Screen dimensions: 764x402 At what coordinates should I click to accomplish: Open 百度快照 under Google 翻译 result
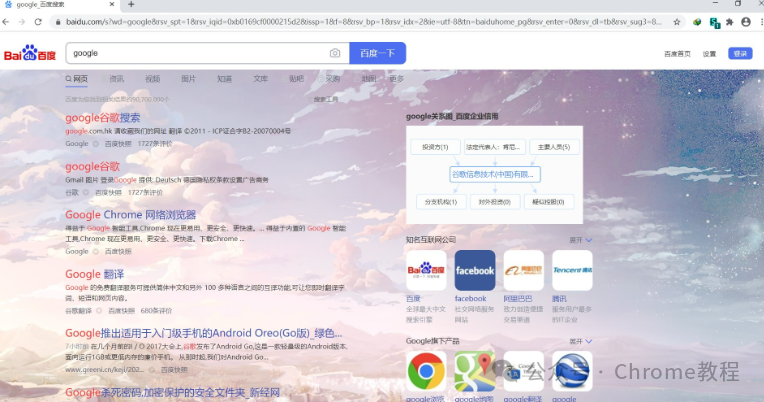point(121,311)
